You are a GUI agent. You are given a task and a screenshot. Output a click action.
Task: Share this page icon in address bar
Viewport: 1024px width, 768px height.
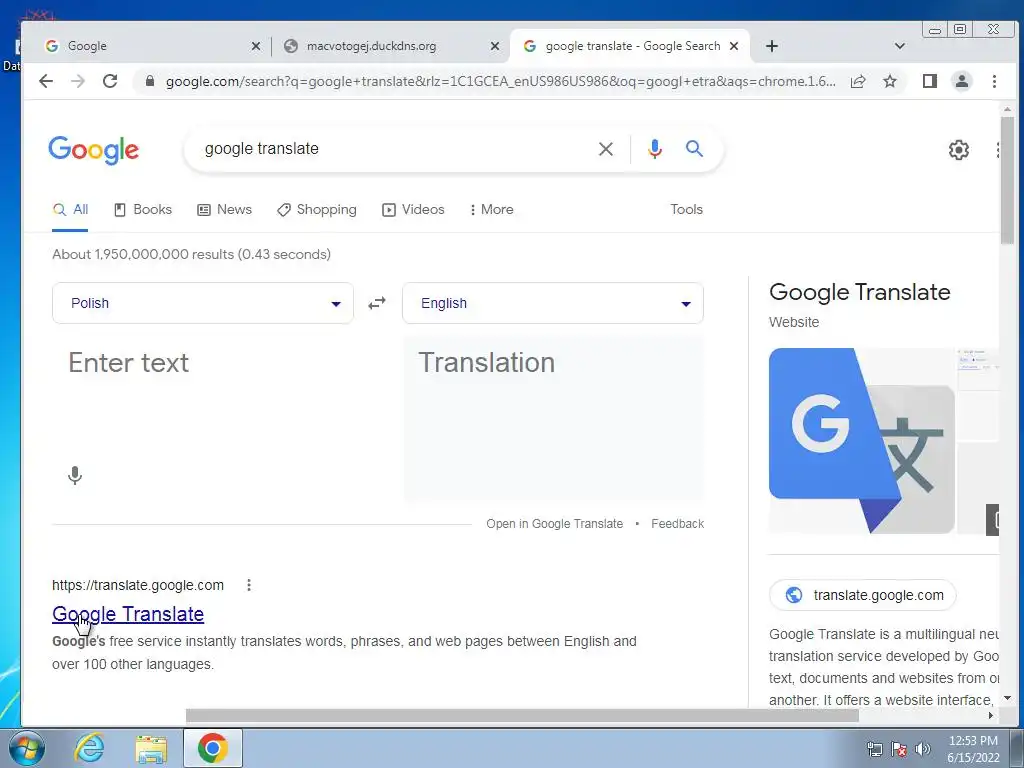click(858, 81)
